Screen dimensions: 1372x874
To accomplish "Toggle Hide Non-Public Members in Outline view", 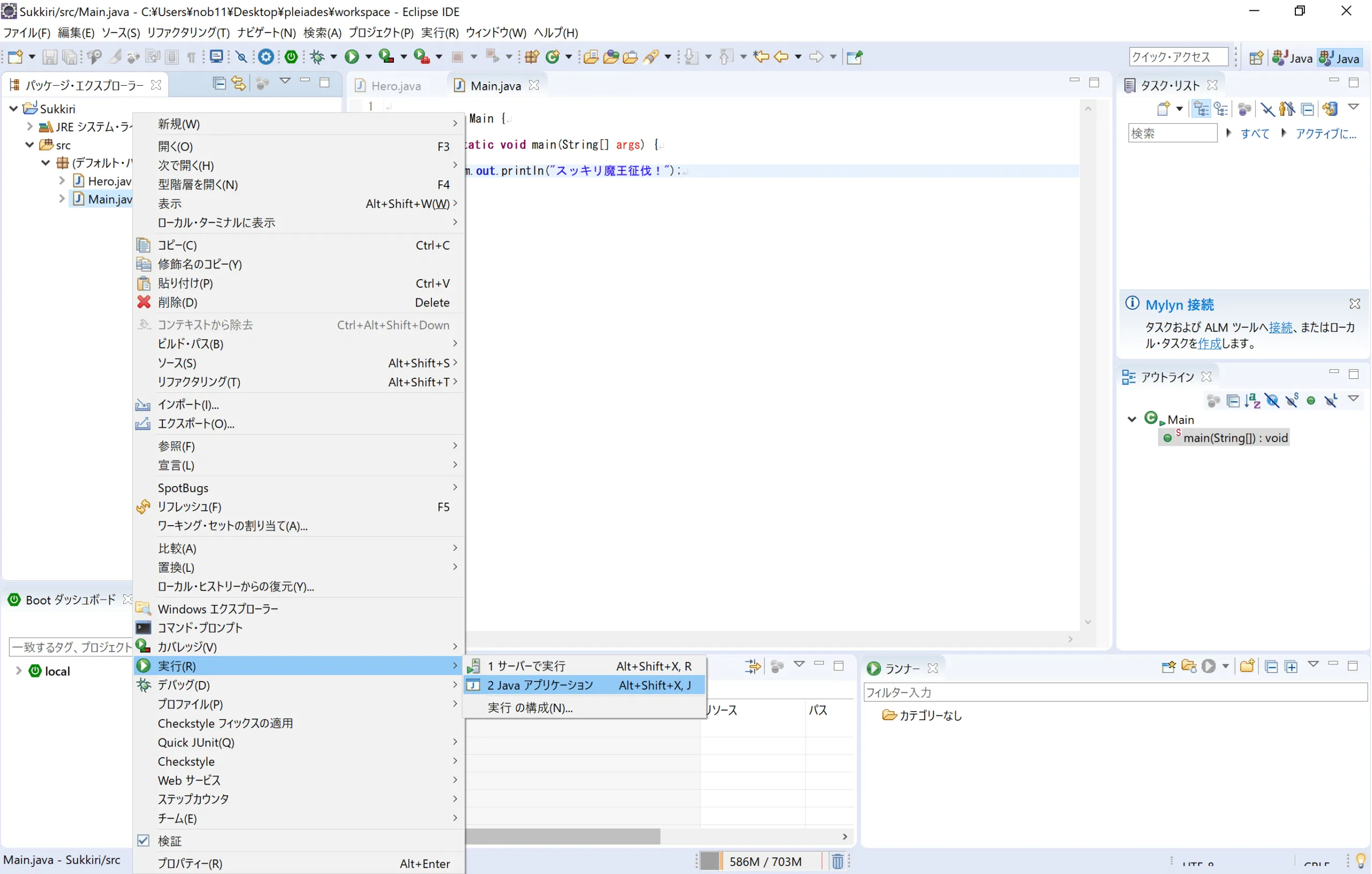I will click(1311, 401).
